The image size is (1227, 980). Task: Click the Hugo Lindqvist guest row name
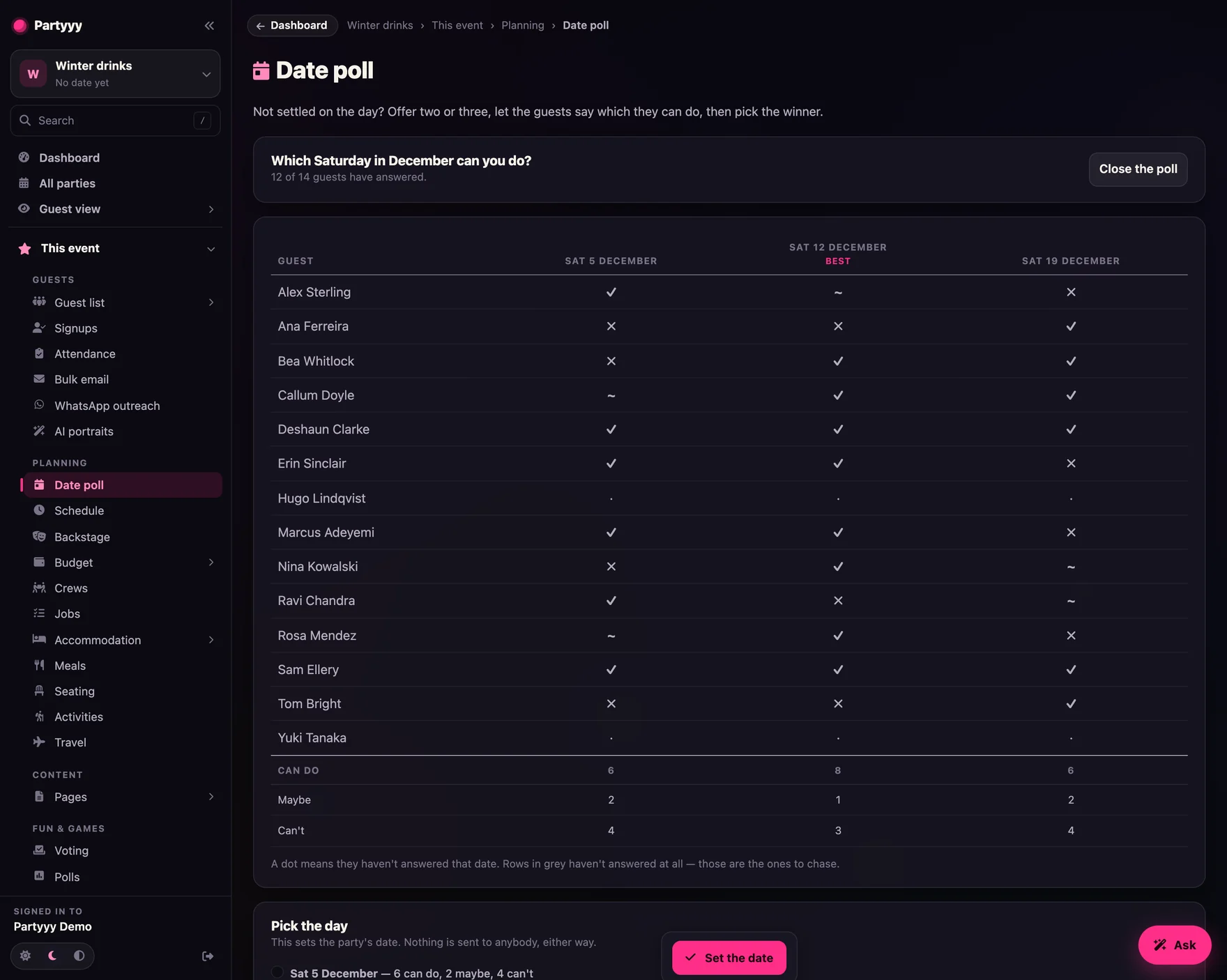pyautogui.click(x=321, y=498)
